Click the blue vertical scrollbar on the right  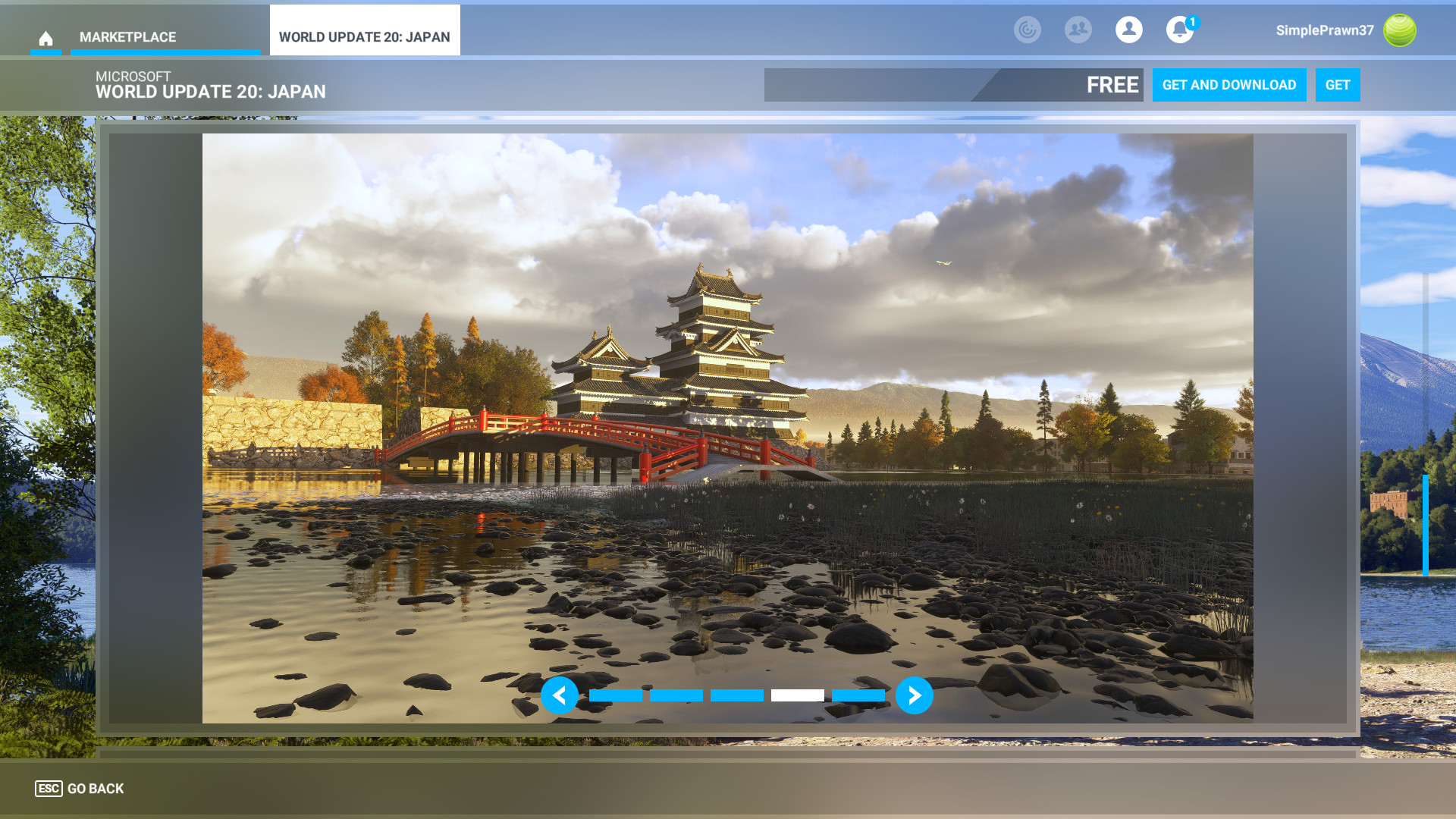(1425, 525)
